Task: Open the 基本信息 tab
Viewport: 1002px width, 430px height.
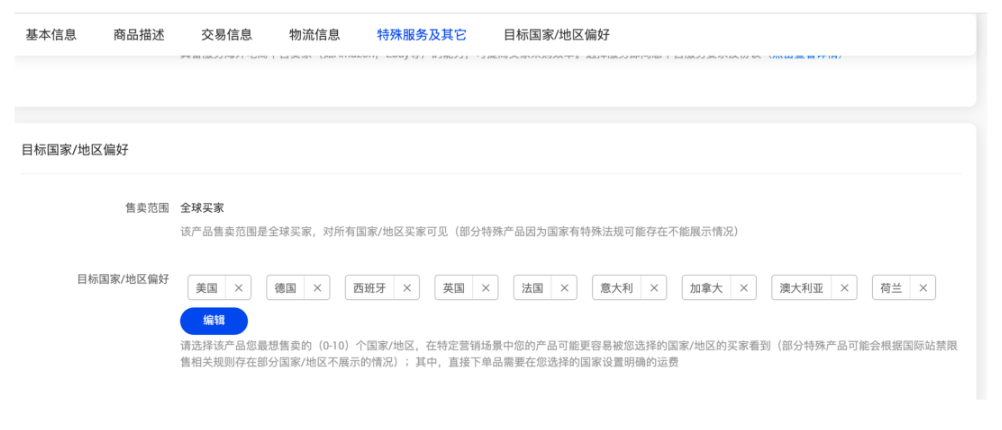Action: coord(51,35)
